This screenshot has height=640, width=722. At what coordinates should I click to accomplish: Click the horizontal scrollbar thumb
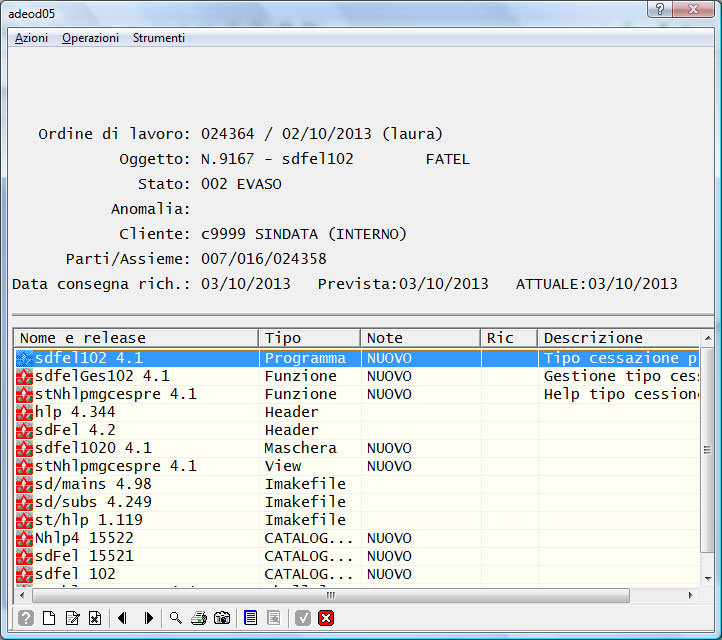331,595
